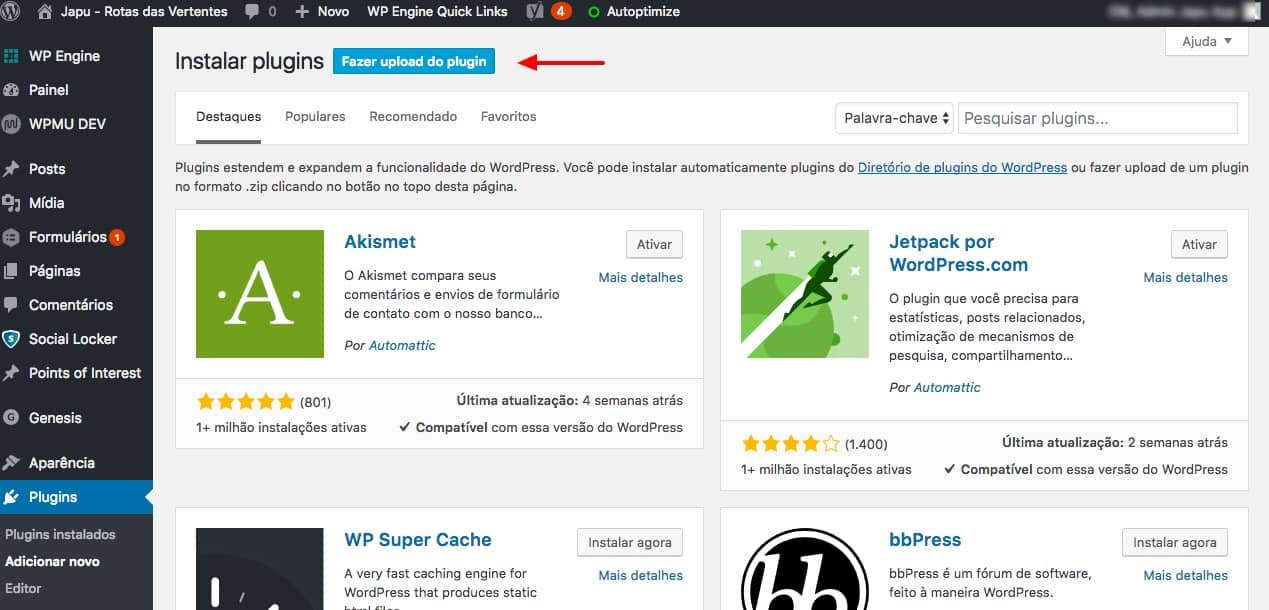
Task: Click the Akismet plugin logo
Action: pyautogui.click(x=260, y=294)
